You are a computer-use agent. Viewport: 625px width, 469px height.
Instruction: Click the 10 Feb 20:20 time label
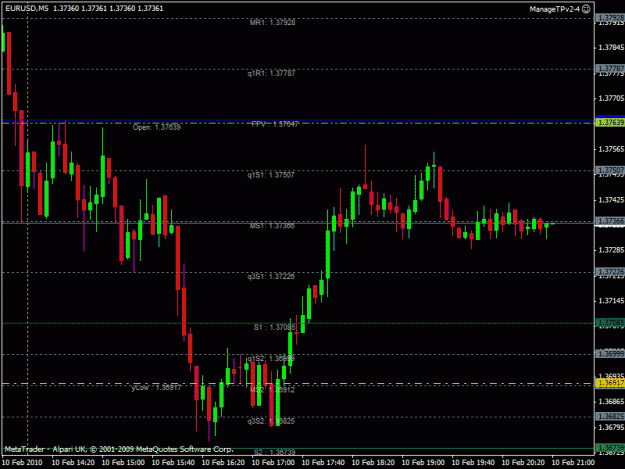[x=523, y=463]
